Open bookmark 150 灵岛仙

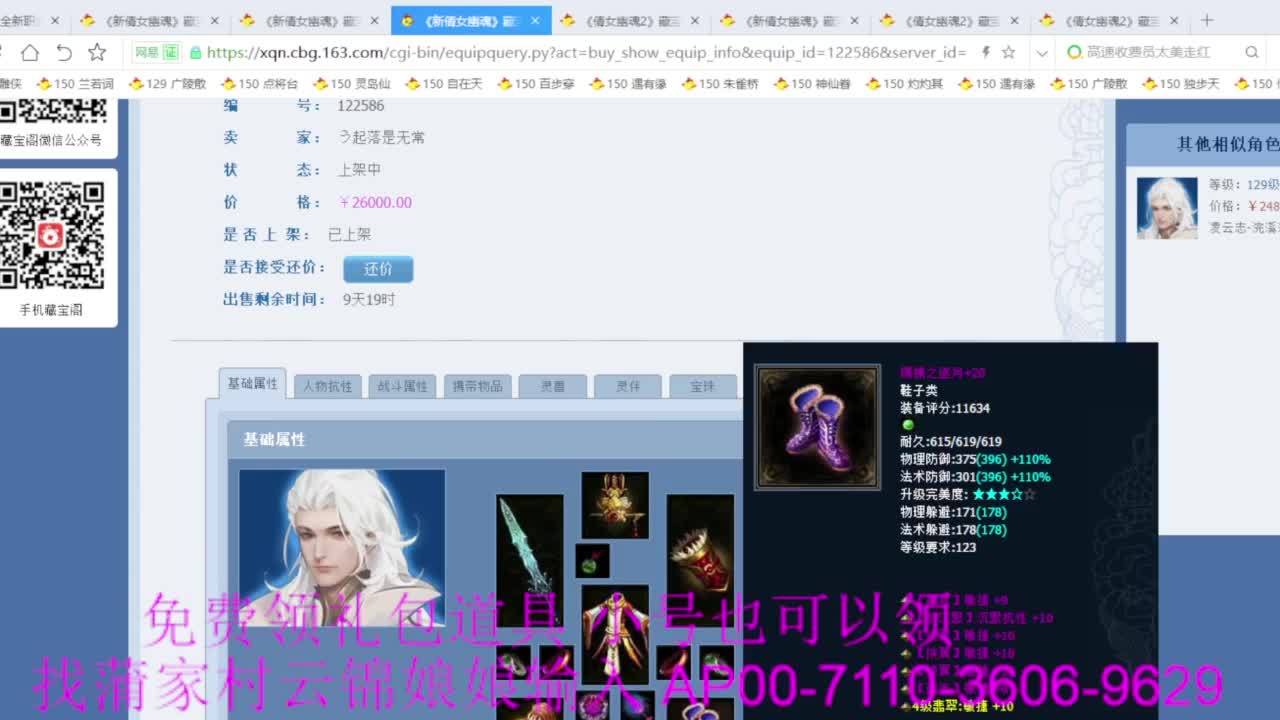pyautogui.click(x=351, y=84)
